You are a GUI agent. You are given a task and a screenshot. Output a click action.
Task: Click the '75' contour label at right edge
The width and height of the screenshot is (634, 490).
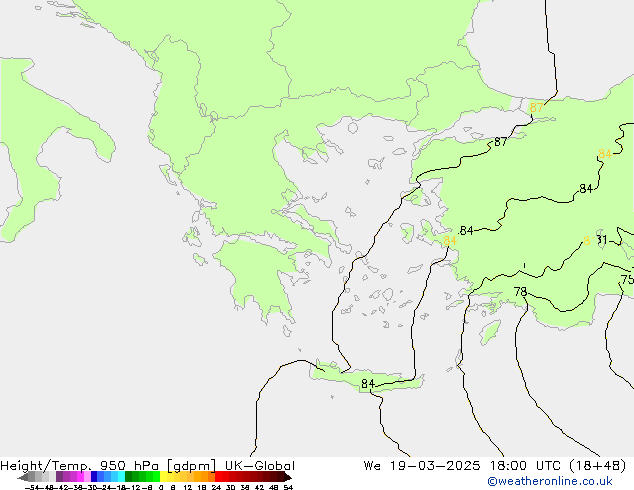pyautogui.click(x=628, y=279)
